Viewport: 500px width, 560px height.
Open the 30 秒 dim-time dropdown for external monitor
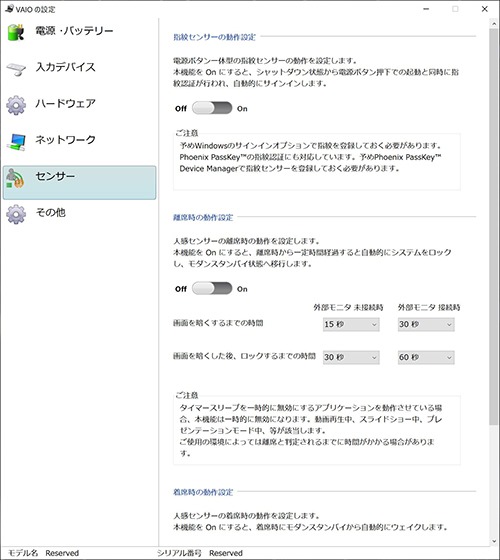pos(426,324)
